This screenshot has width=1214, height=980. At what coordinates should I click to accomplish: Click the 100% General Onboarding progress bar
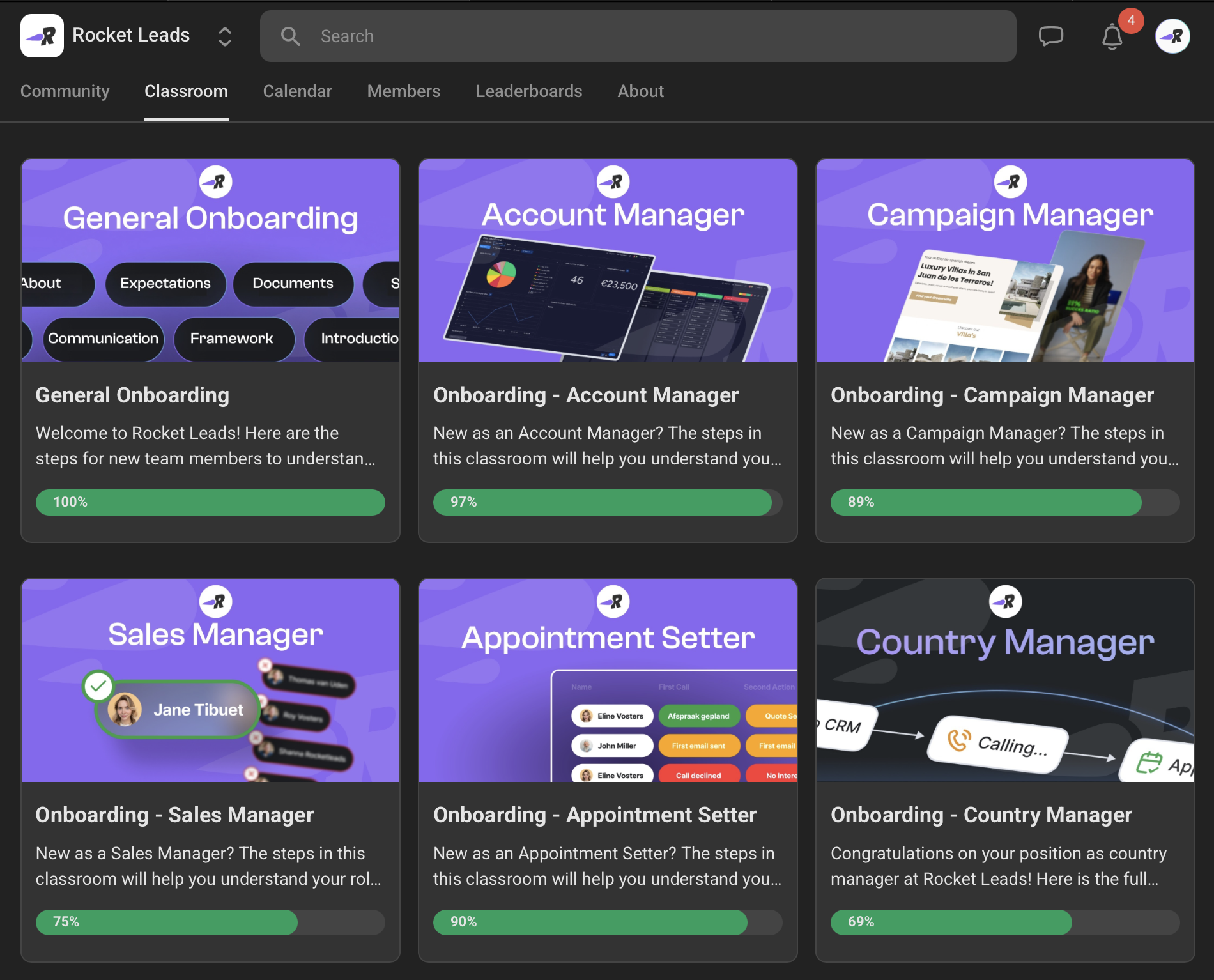210,502
